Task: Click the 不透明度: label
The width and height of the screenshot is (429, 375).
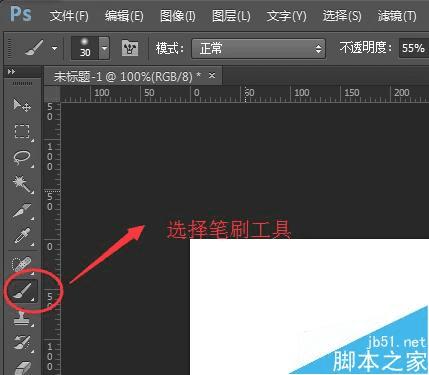Action: pyautogui.click(x=366, y=48)
